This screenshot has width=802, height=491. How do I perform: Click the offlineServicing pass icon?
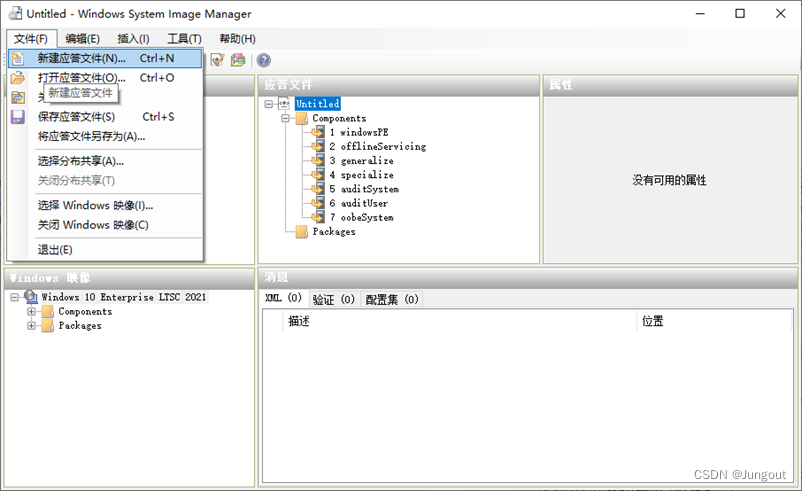tap(318, 146)
